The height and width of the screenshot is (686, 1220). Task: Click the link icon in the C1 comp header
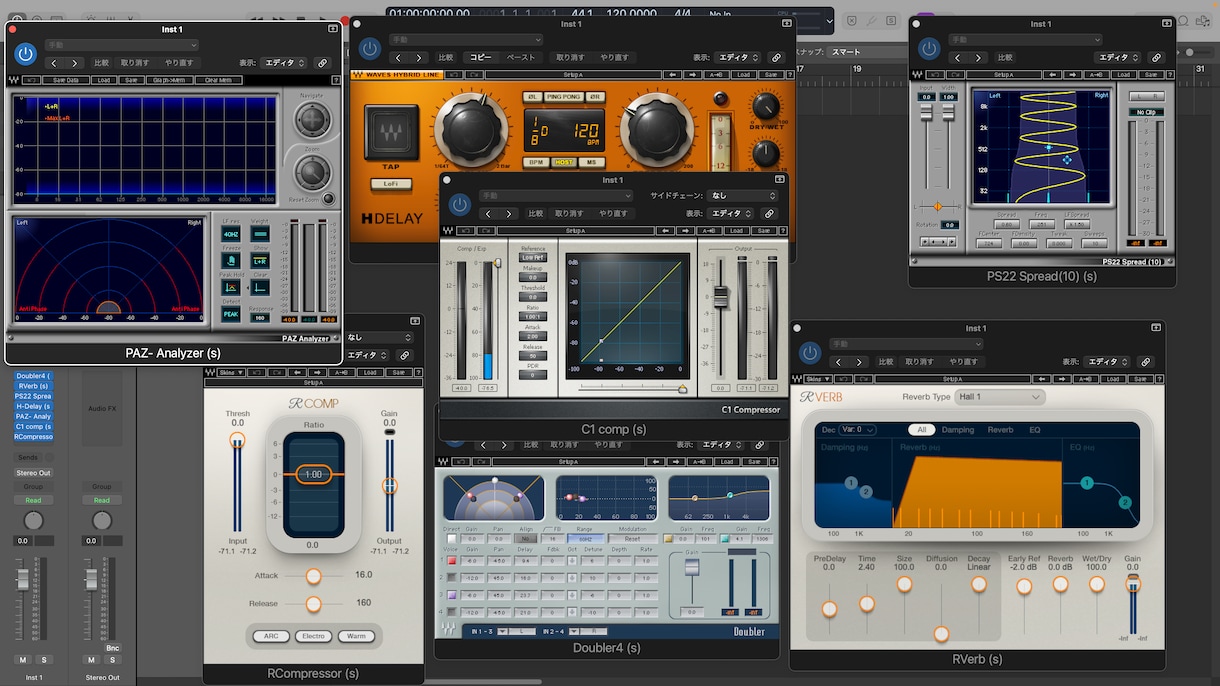[769, 213]
